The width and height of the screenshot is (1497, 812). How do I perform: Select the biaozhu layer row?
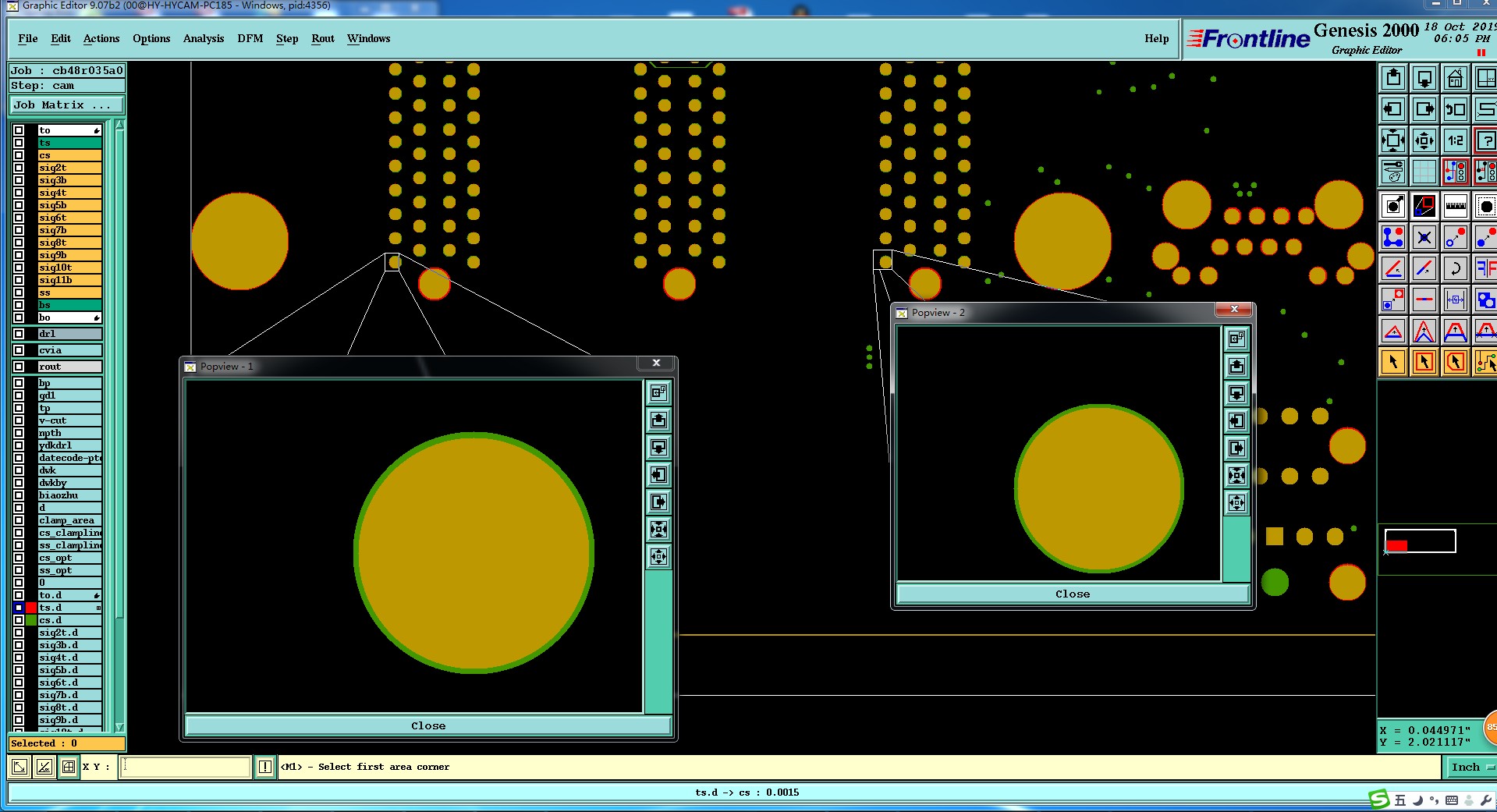click(x=70, y=495)
